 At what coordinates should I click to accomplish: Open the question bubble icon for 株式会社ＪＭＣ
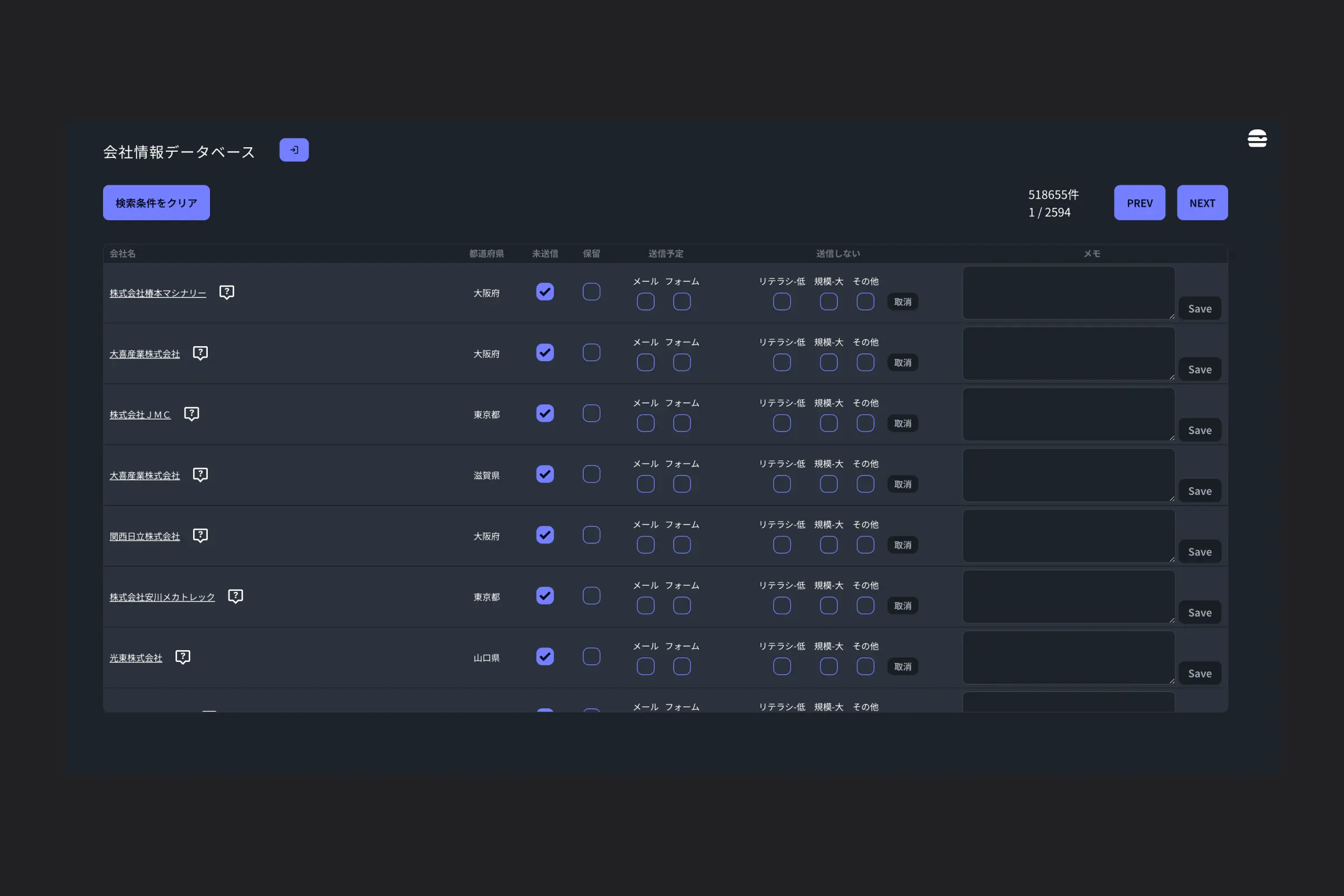click(192, 414)
